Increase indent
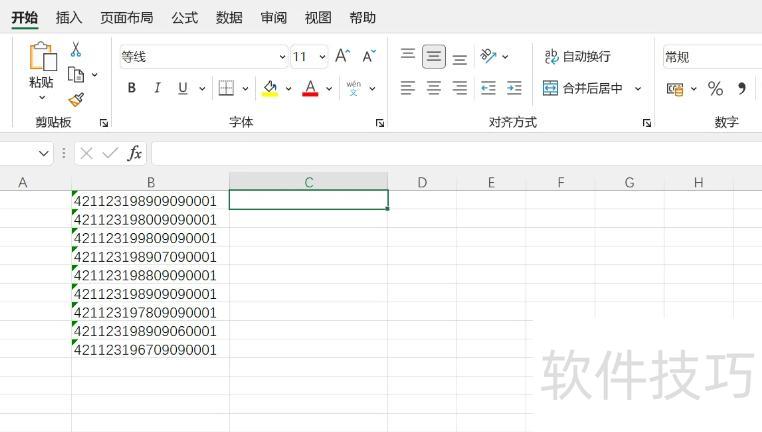762x432 pixels. [x=514, y=88]
